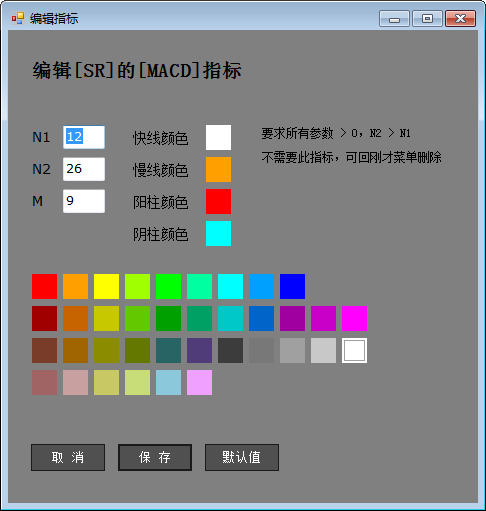Select the N1 input field containing 12
Viewport: 486px width, 511px height.
coord(84,137)
